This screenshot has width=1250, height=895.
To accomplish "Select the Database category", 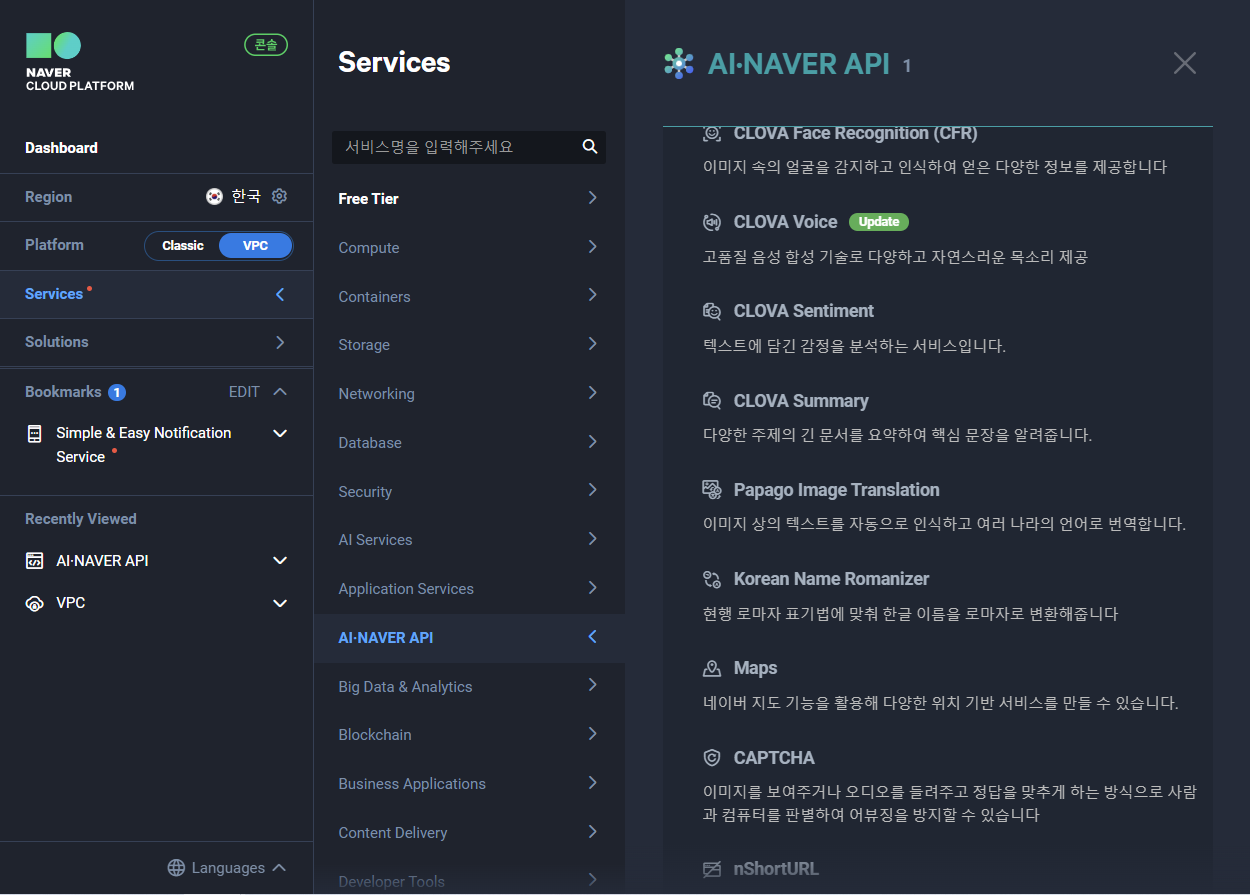I will (x=469, y=443).
